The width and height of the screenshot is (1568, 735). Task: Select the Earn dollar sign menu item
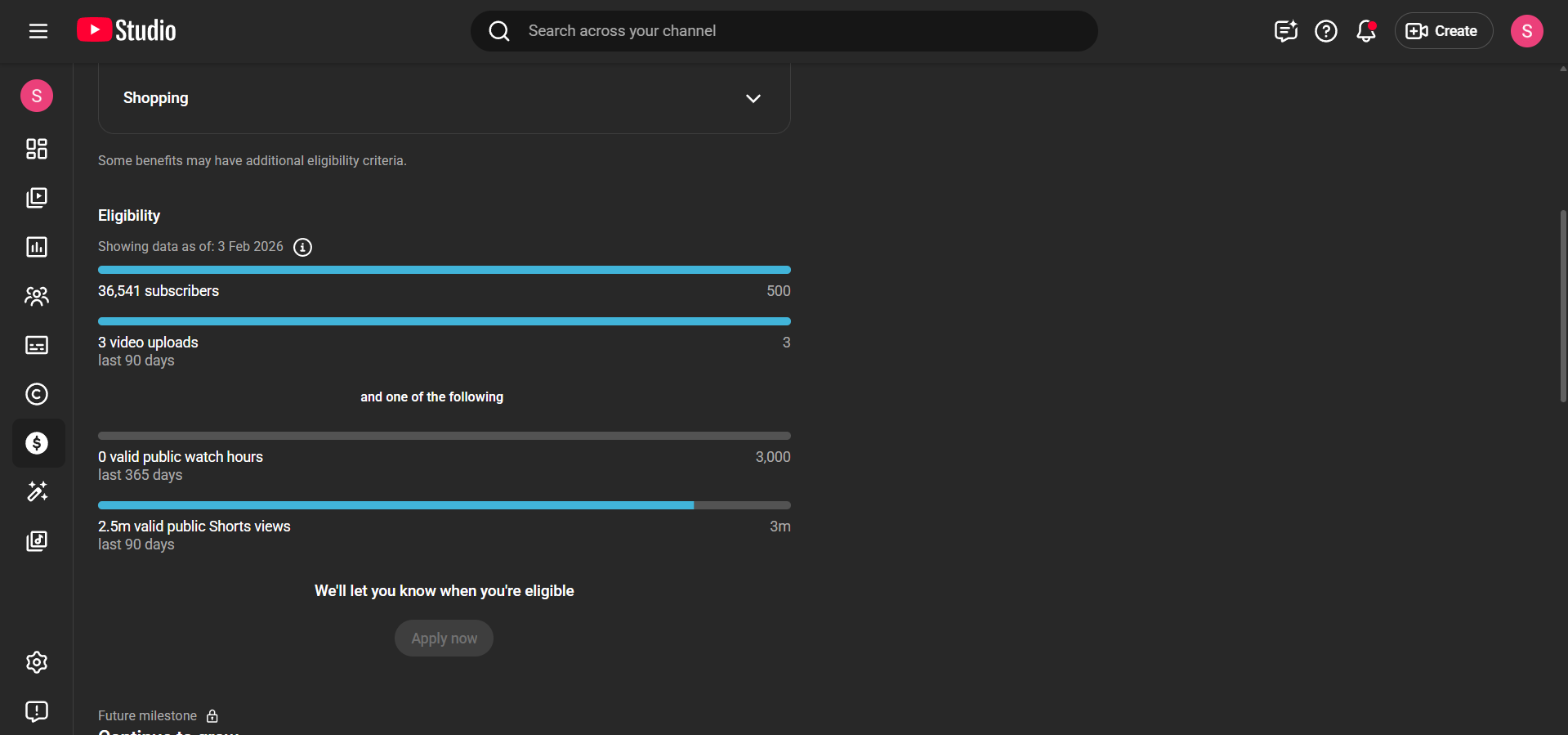pos(37,443)
